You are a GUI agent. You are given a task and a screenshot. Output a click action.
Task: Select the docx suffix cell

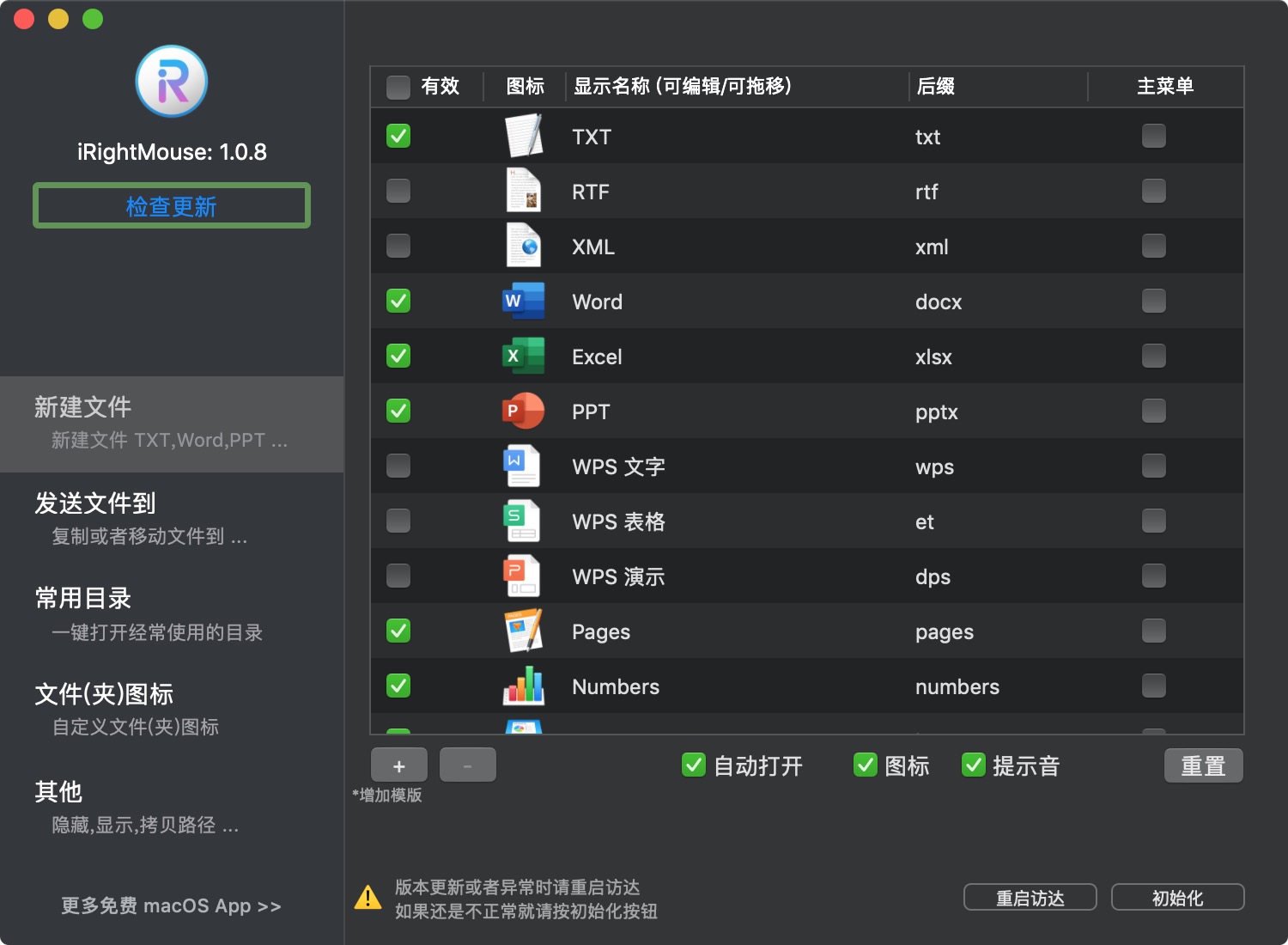coord(939,302)
